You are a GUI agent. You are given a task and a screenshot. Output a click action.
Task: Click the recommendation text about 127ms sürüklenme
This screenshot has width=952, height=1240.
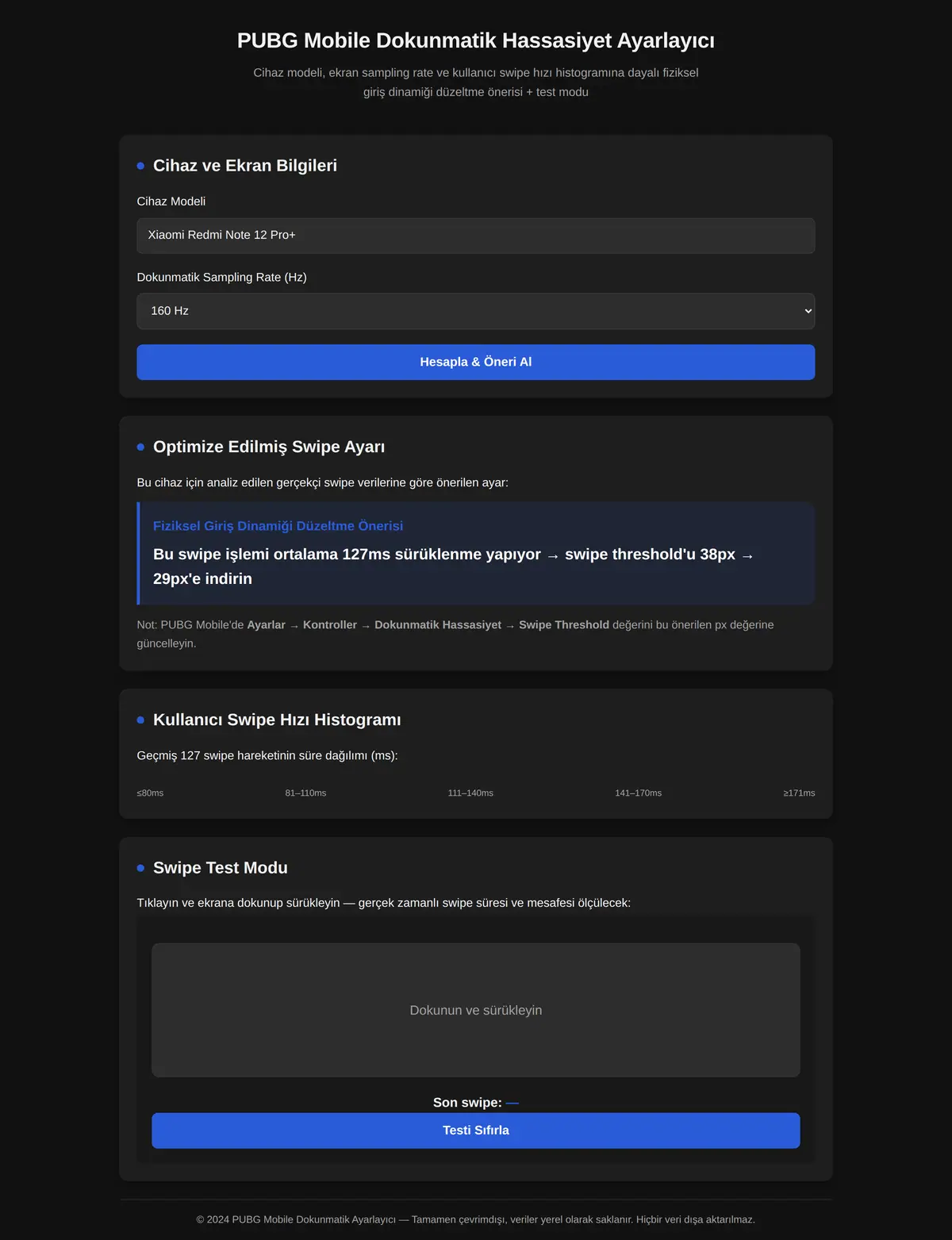[454, 566]
